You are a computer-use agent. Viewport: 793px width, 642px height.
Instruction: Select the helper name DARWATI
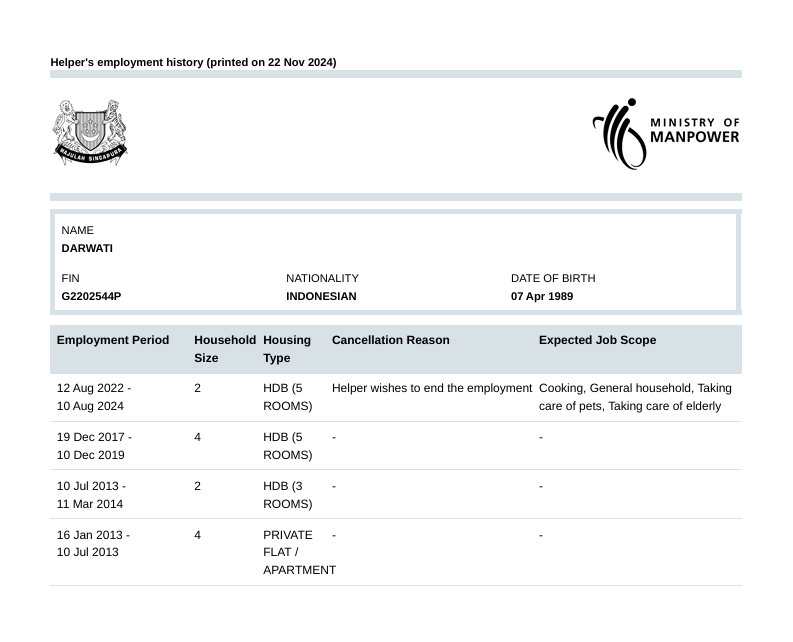coord(87,248)
